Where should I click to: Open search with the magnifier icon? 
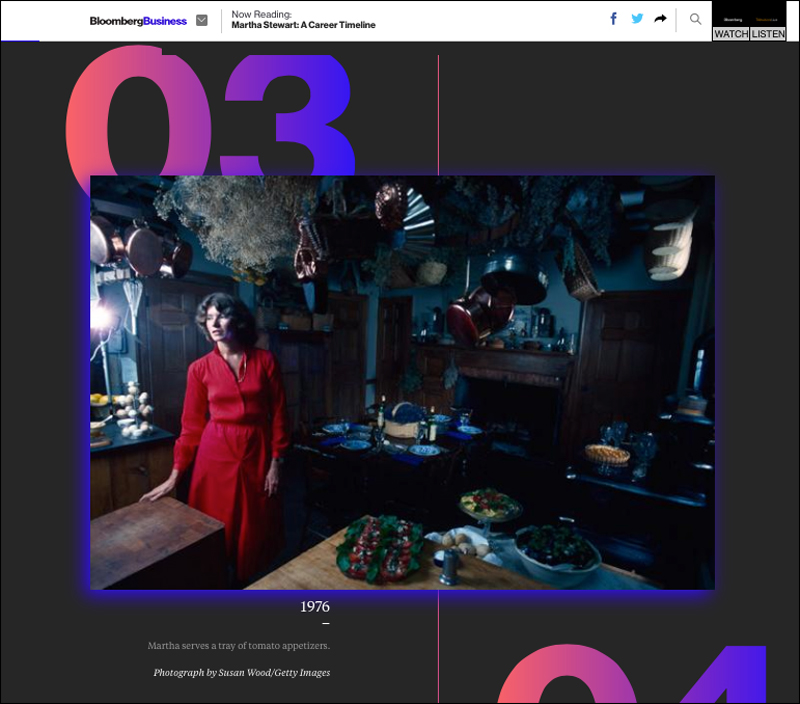click(696, 19)
